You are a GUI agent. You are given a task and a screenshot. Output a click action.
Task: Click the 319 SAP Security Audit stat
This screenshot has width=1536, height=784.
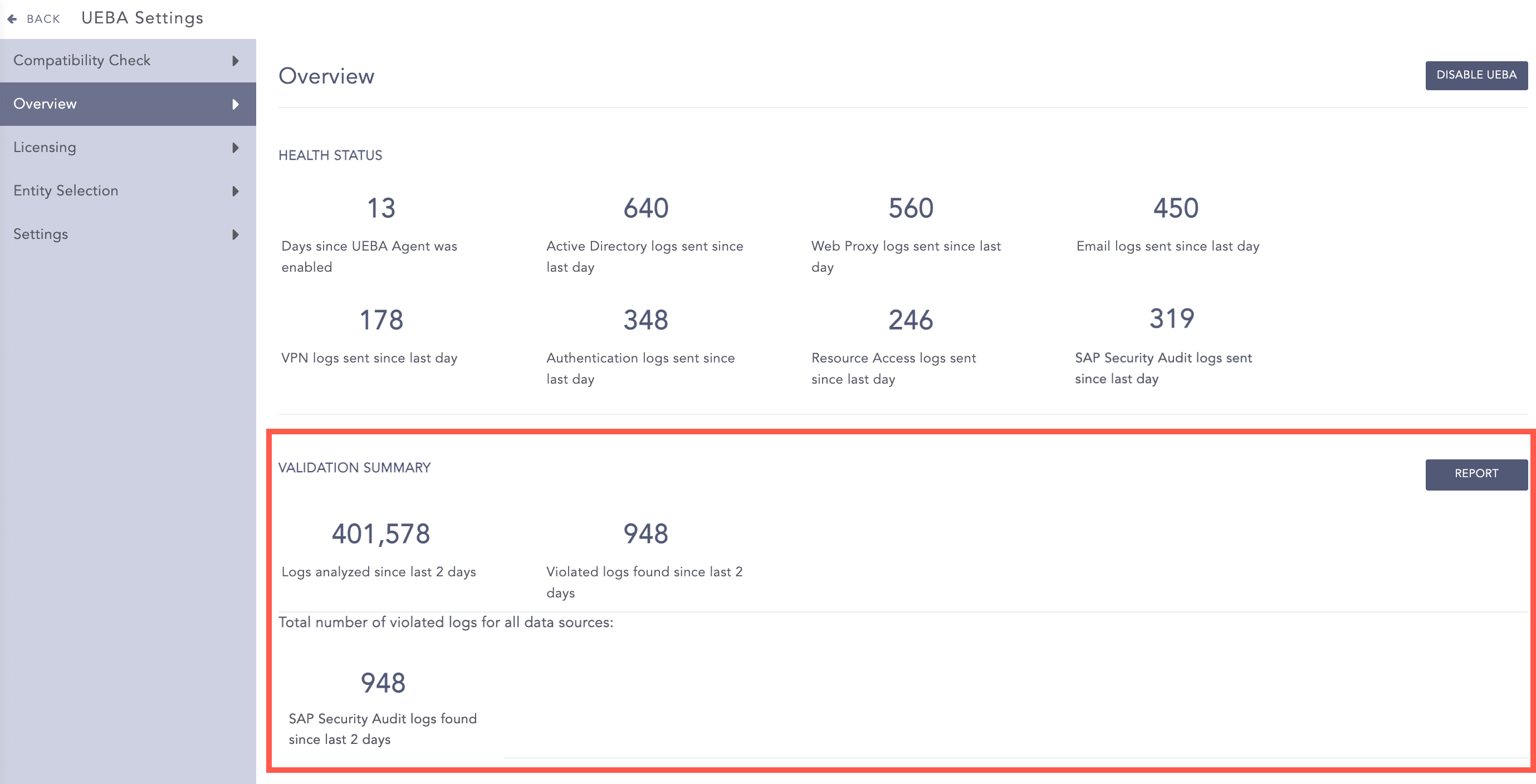click(1172, 318)
